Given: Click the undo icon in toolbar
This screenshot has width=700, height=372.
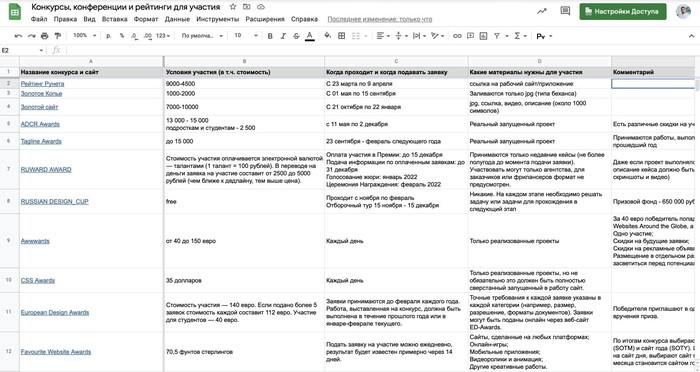Looking at the screenshot, I should [18, 36].
